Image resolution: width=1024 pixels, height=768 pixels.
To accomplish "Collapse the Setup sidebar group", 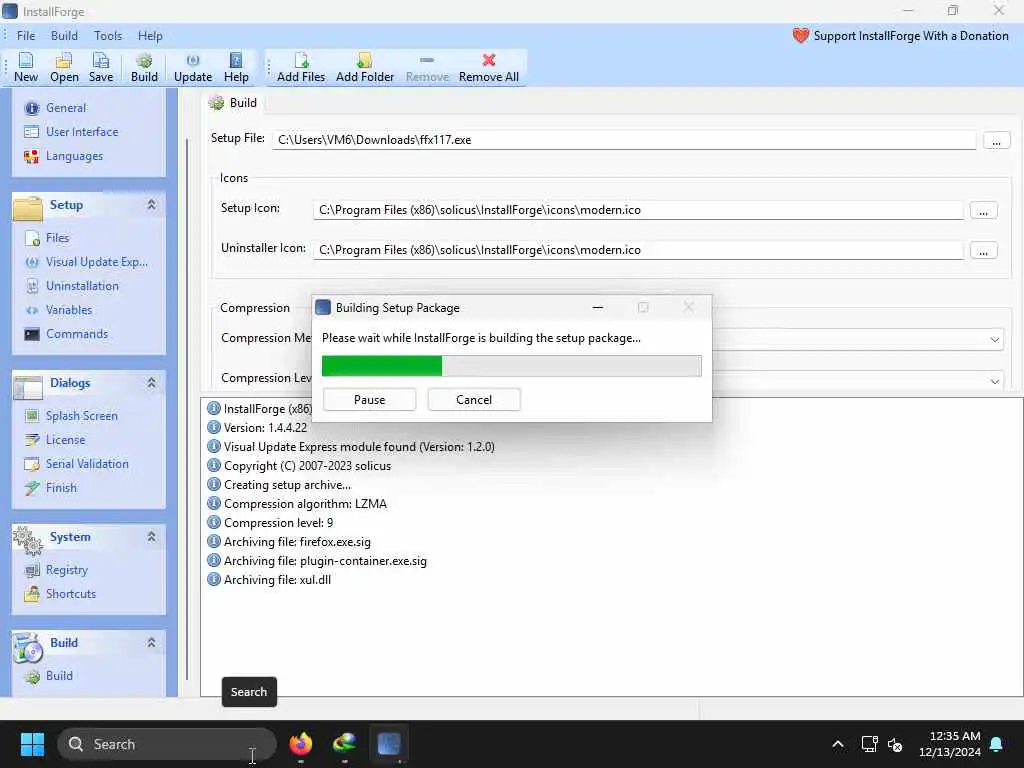I will tap(151, 205).
